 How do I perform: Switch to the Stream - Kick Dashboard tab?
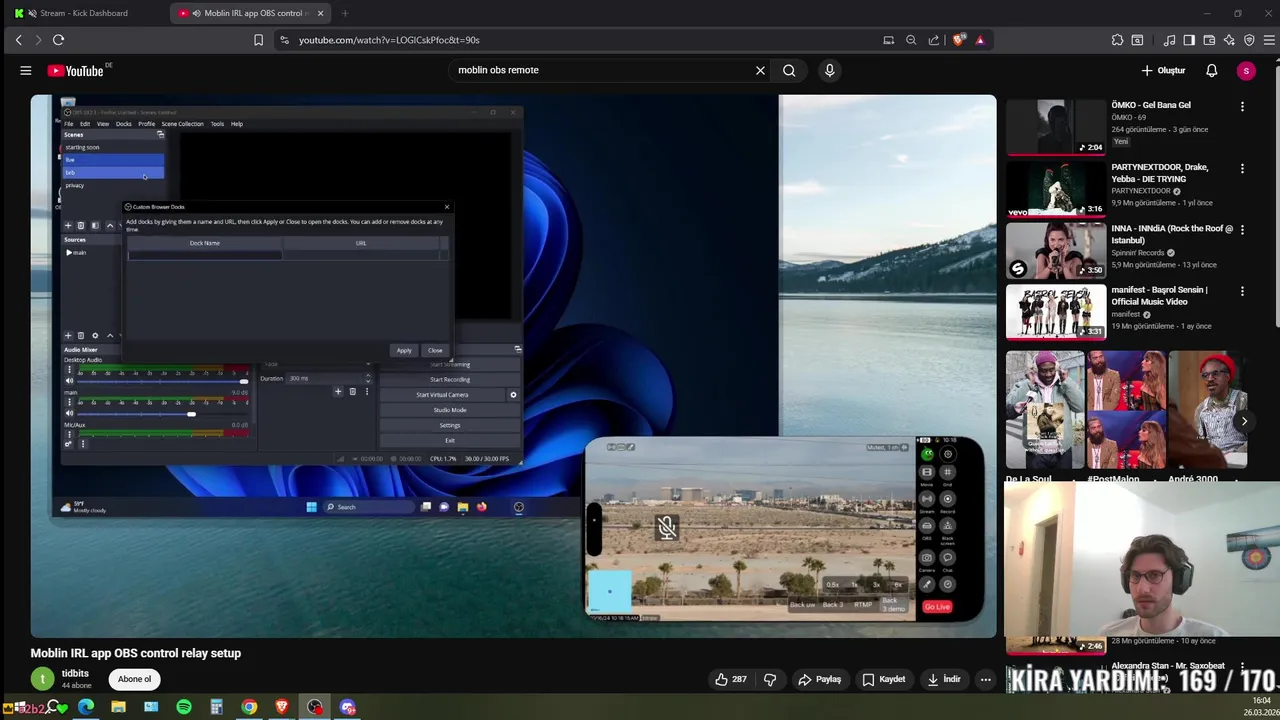pos(84,13)
